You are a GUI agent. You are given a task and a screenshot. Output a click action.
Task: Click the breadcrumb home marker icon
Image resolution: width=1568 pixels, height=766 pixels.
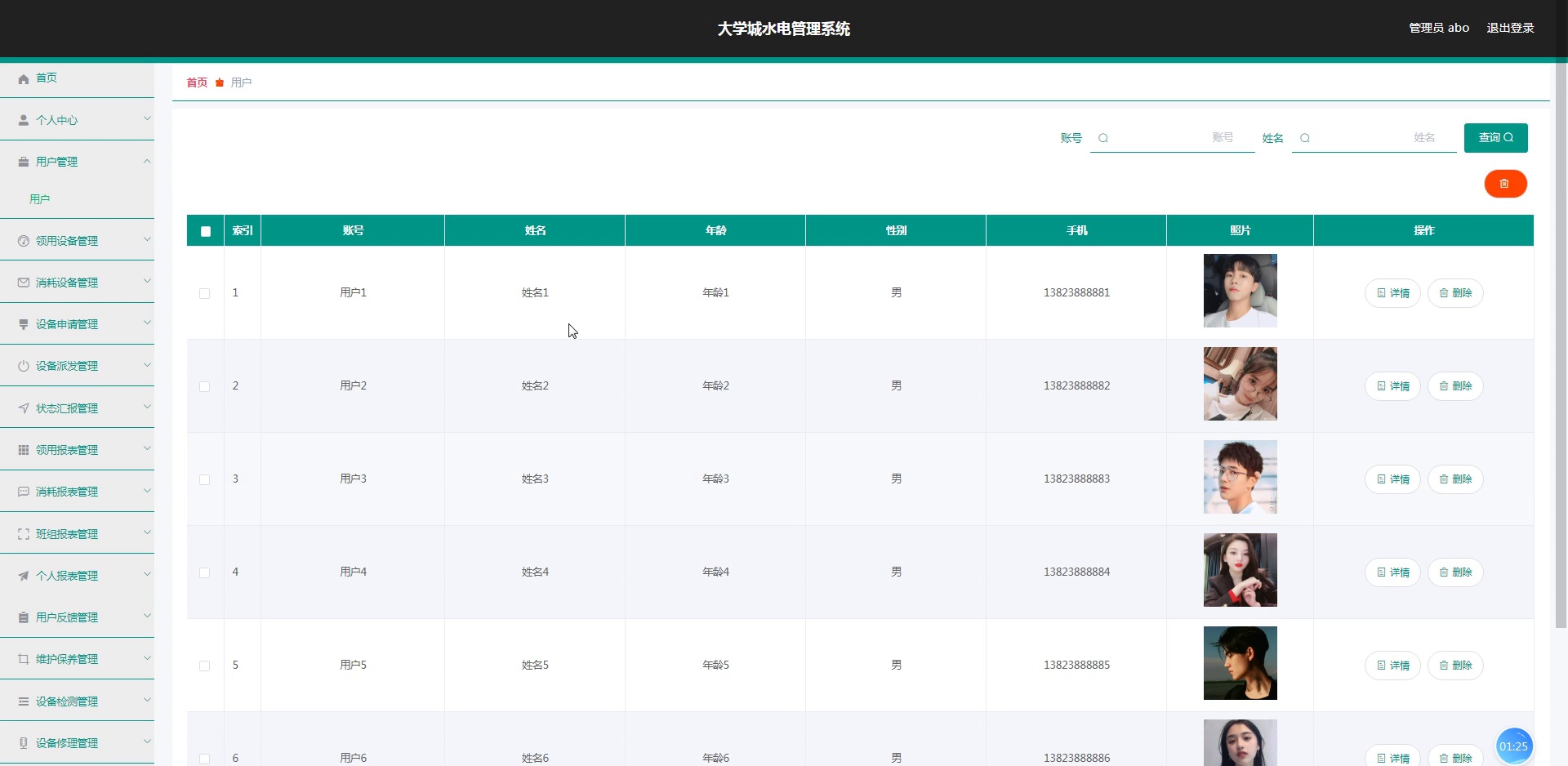(220, 82)
